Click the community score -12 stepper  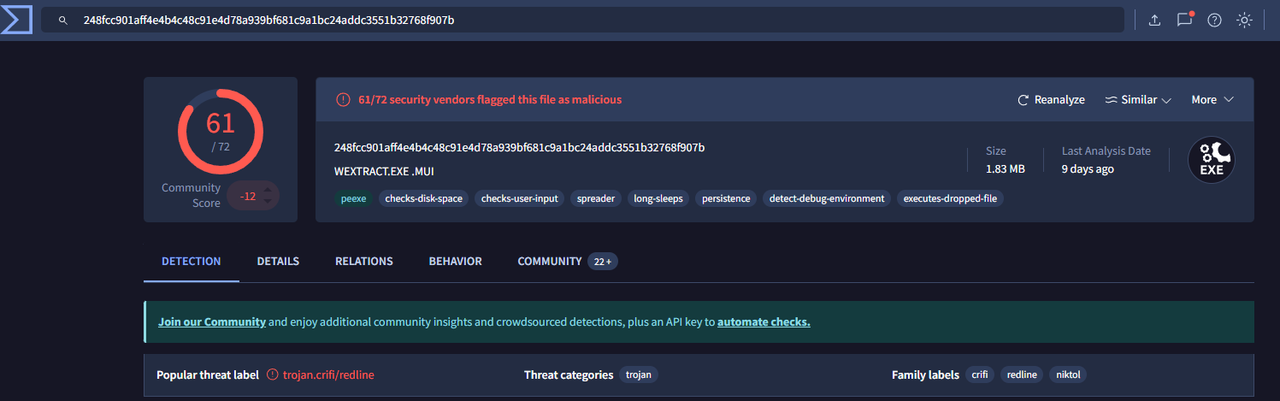(x=253, y=196)
